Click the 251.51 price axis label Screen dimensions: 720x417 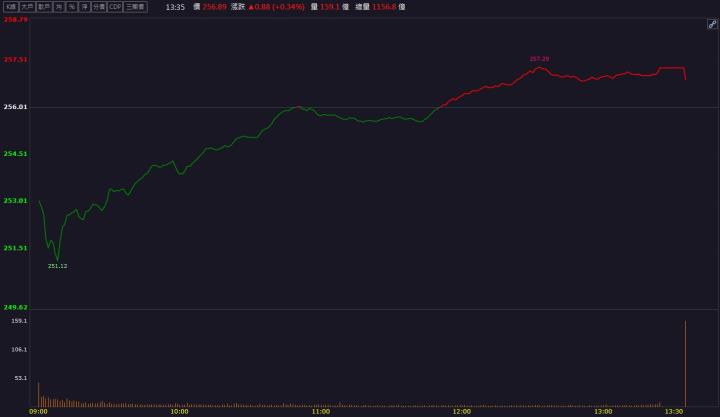click(16, 248)
